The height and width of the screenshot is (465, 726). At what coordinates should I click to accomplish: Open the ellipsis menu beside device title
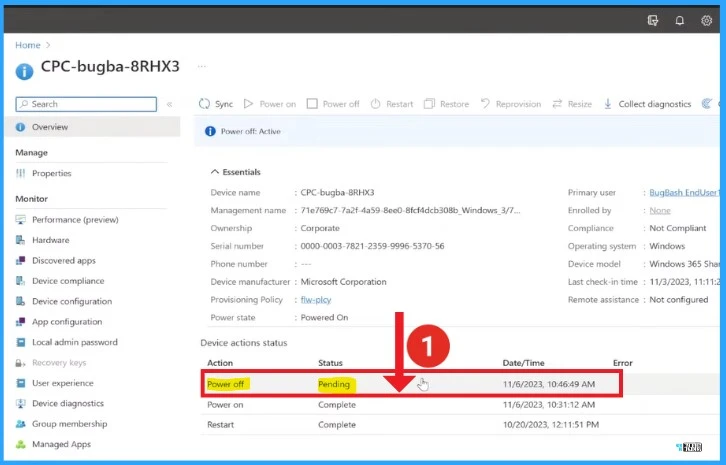(202, 66)
